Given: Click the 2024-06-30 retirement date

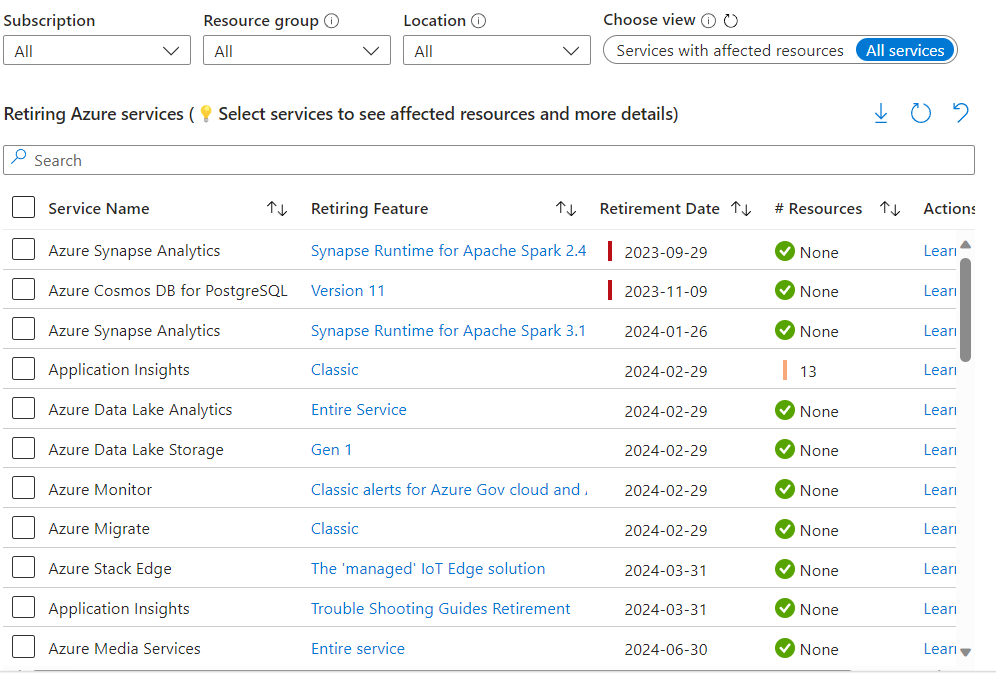Looking at the screenshot, I should [666, 650].
